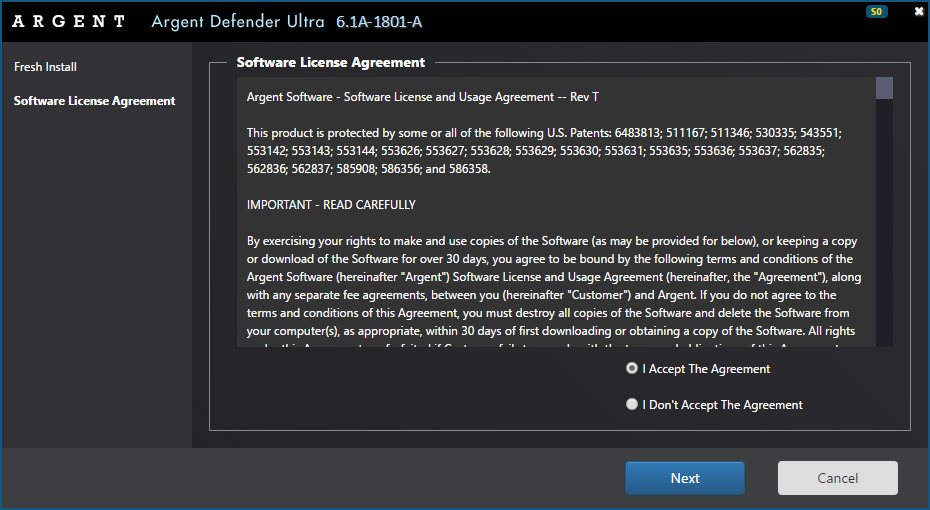
Task: Close the installer with the X icon
Action: pos(919,12)
